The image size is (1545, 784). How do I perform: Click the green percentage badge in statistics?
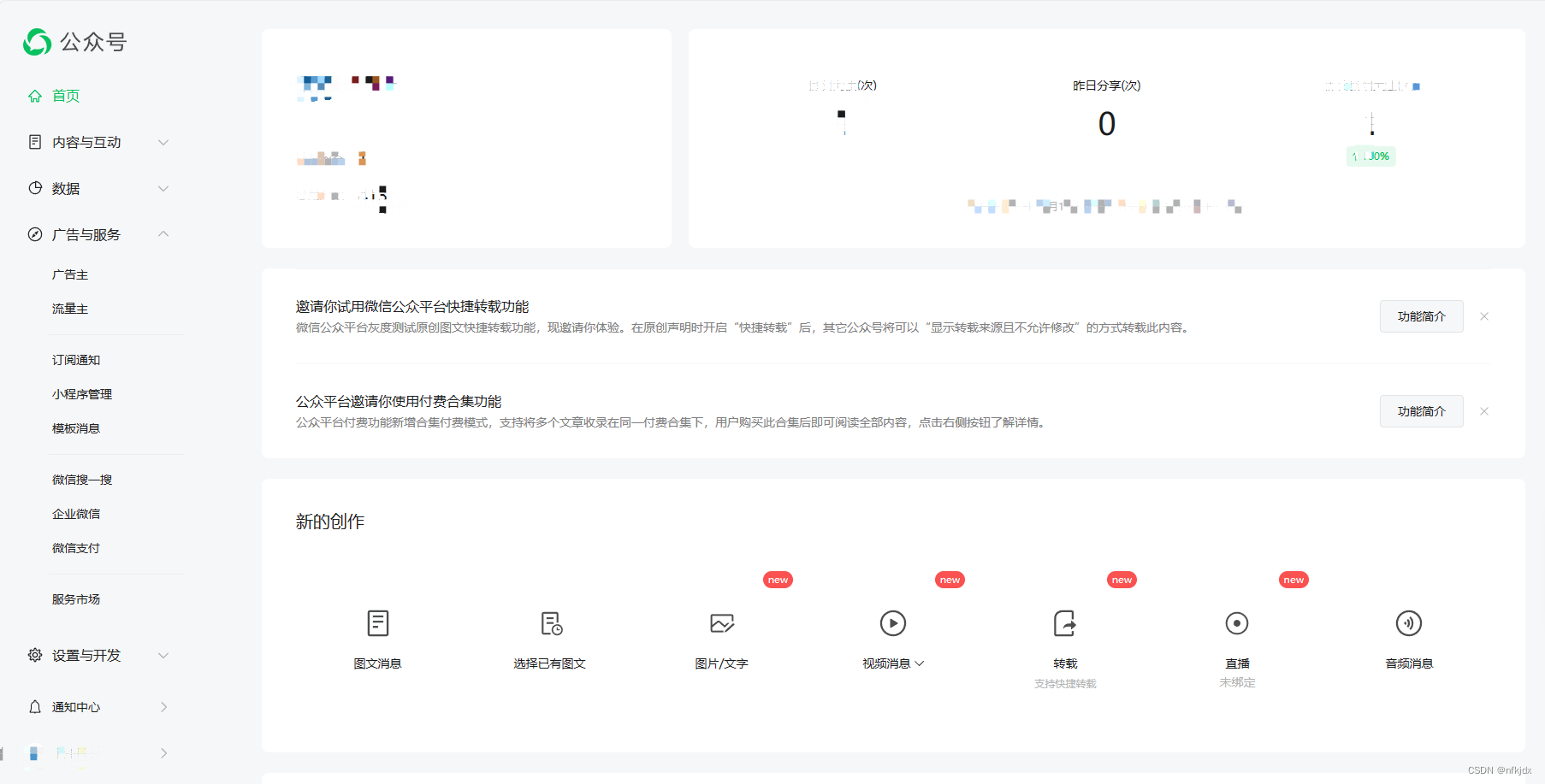click(1370, 156)
